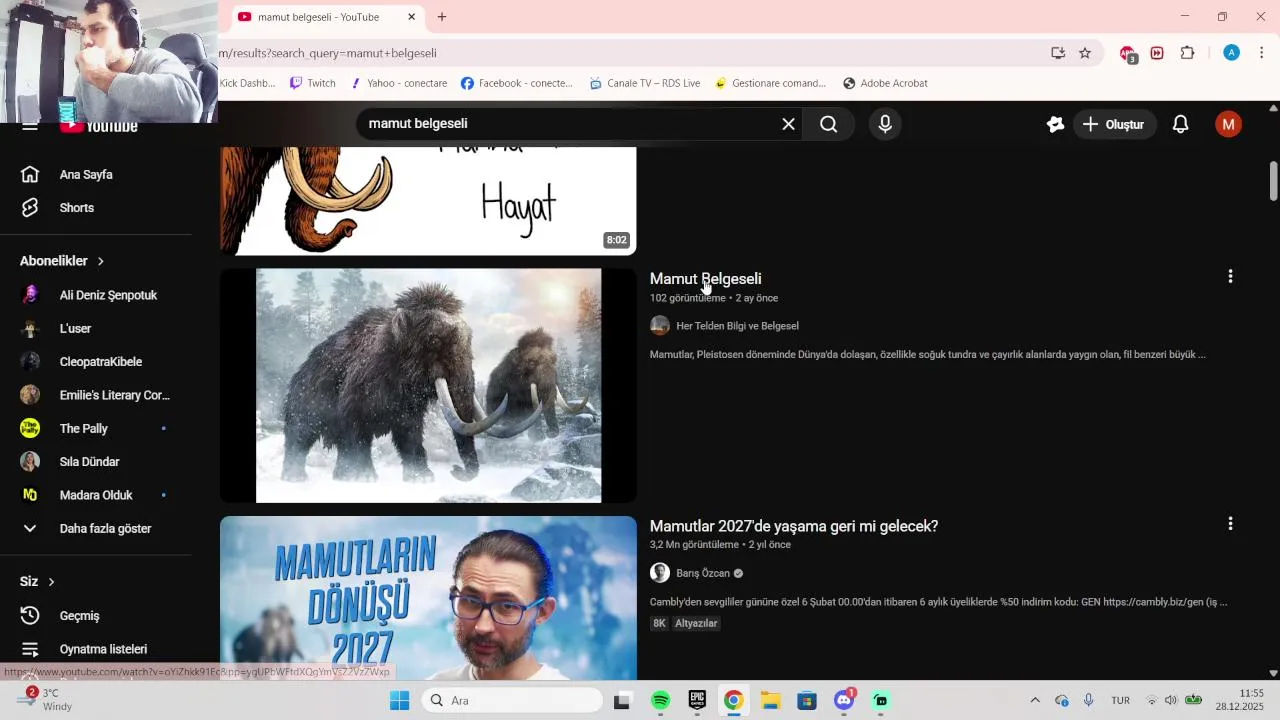Bookmark this page with the star icon
The width and height of the screenshot is (1280, 720).
[1085, 53]
